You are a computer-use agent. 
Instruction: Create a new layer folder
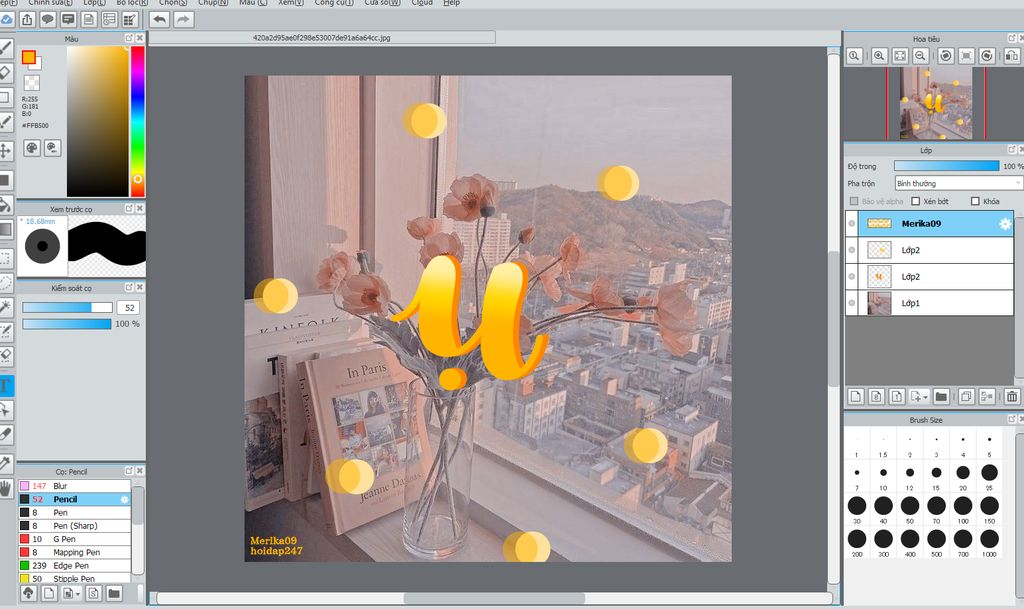941,396
